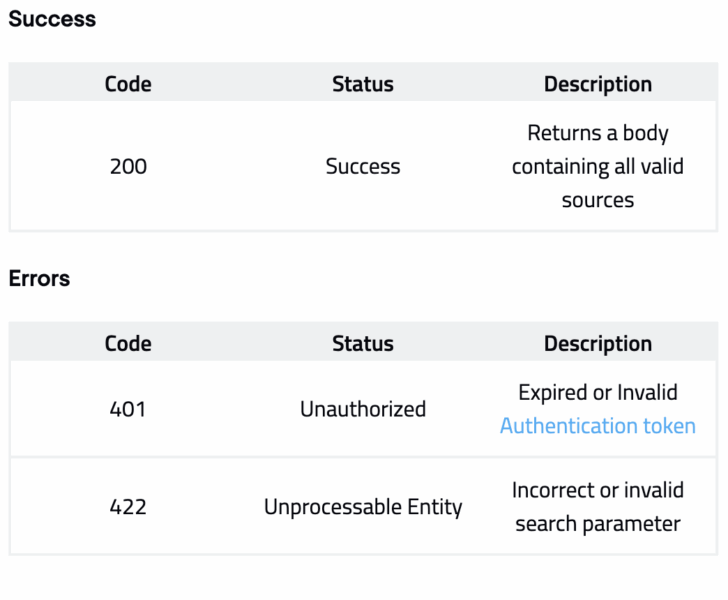
Task: Click the Errors section heading
Action: 39,278
